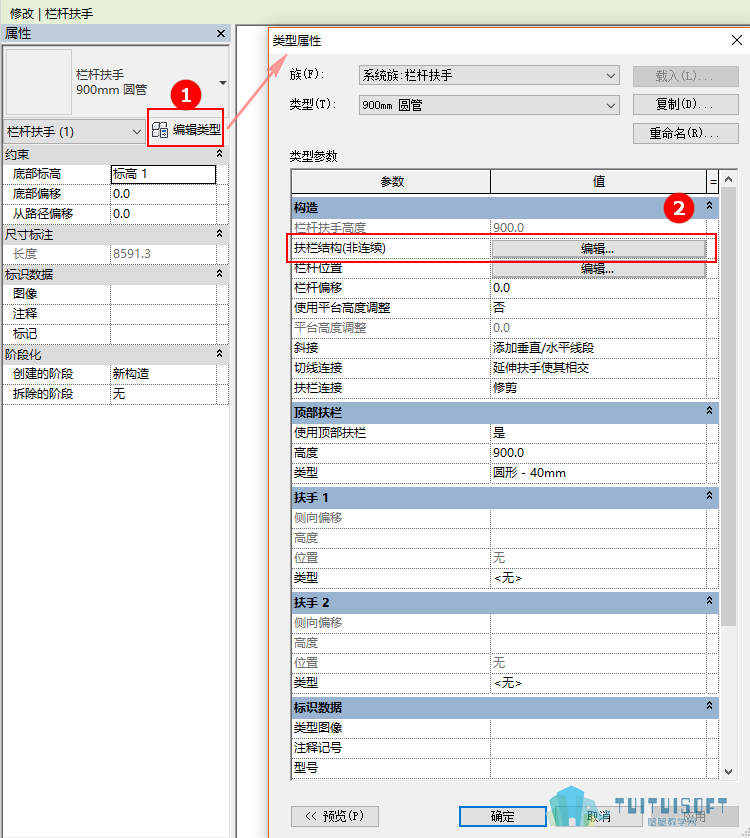This screenshot has width=750, height=838.
Task: Click the 载入(L)... button
Action: (x=685, y=76)
